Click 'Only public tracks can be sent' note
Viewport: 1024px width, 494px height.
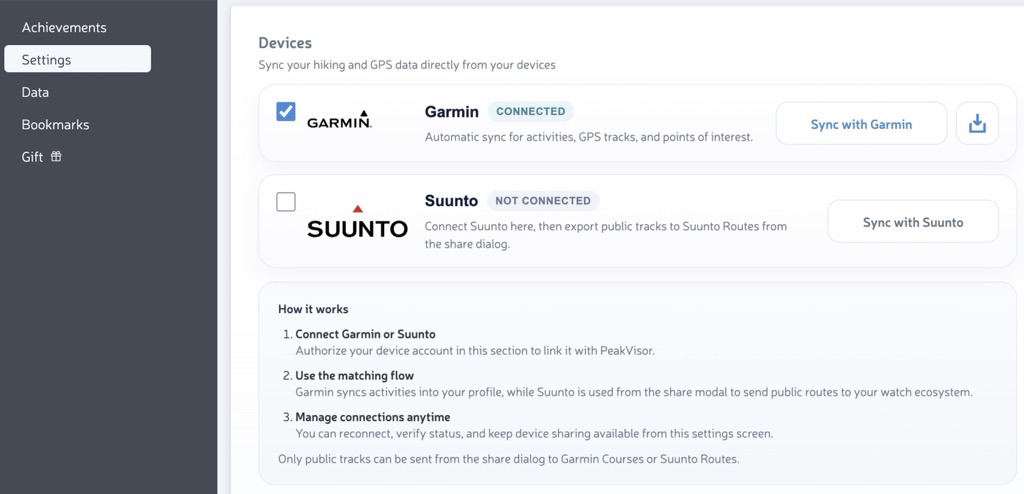coord(509,459)
